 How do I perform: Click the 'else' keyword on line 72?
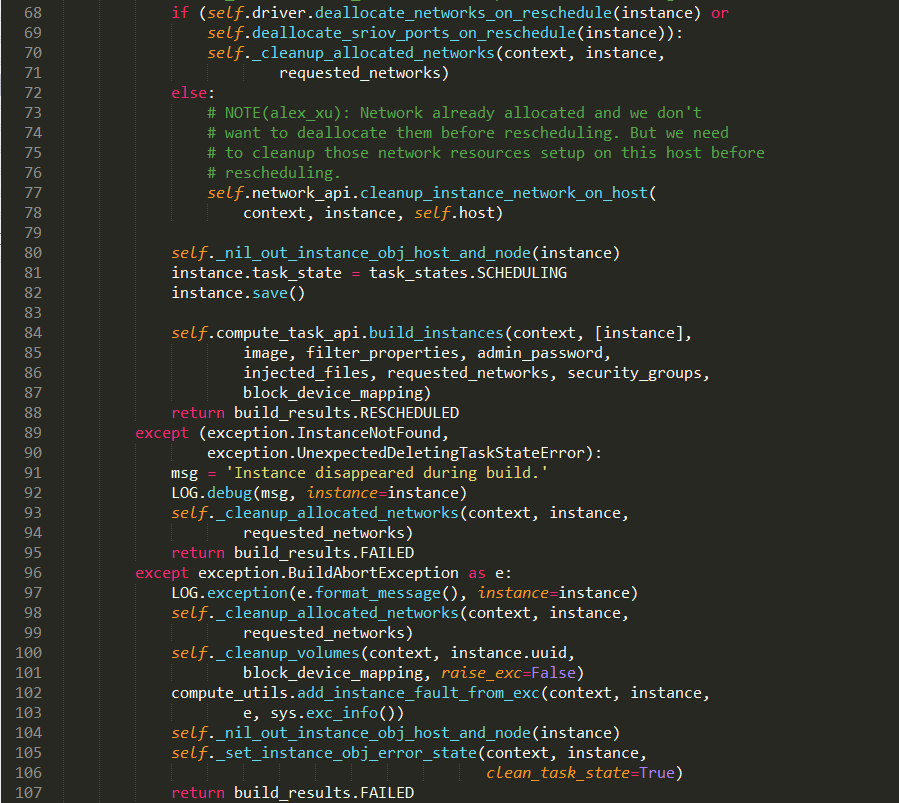(x=189, y=93)
